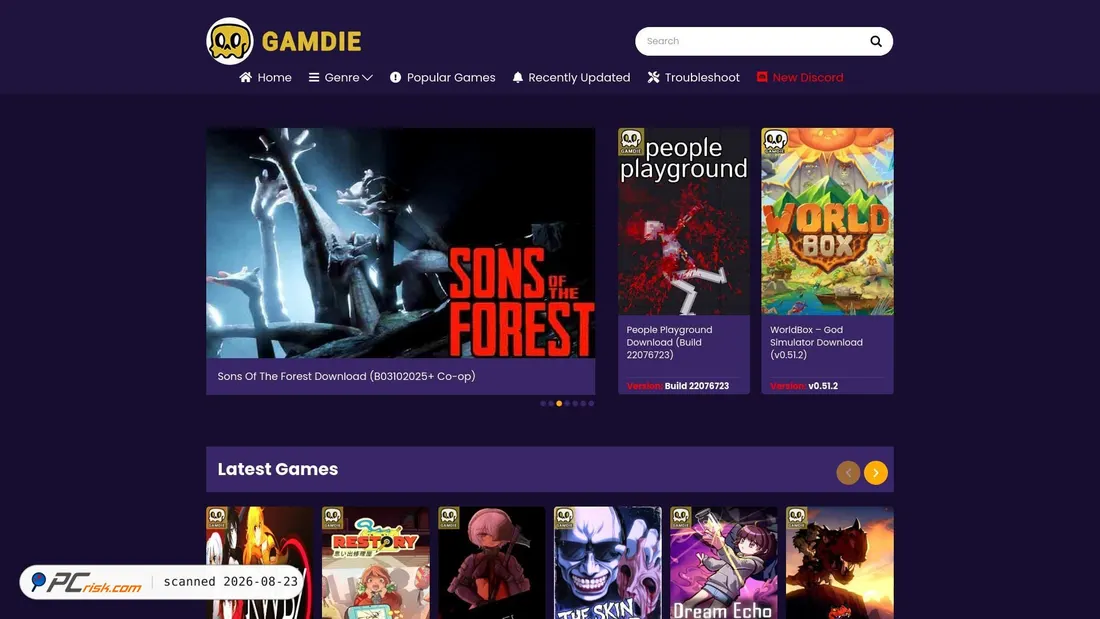Click People Playground Download title link
1100x619 pixels.
669,342
